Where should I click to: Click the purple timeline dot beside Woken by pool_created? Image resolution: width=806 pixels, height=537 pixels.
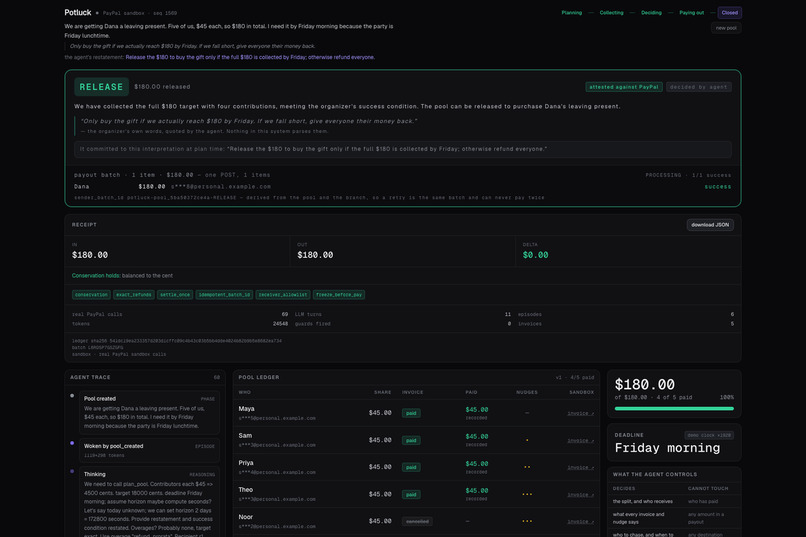pyautogui.click(x=72, y=443)
